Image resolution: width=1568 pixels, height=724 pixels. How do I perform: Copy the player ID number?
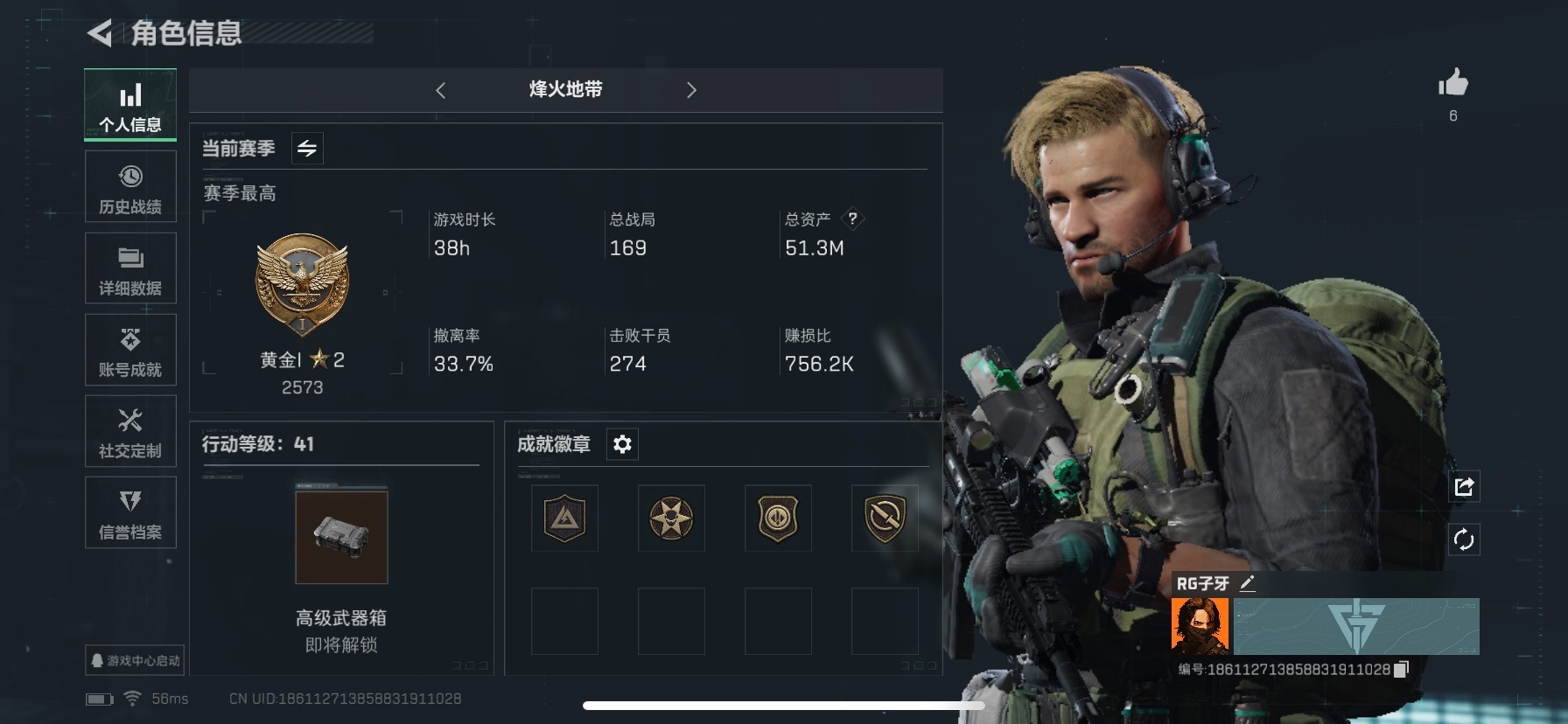click(1402, 669)
